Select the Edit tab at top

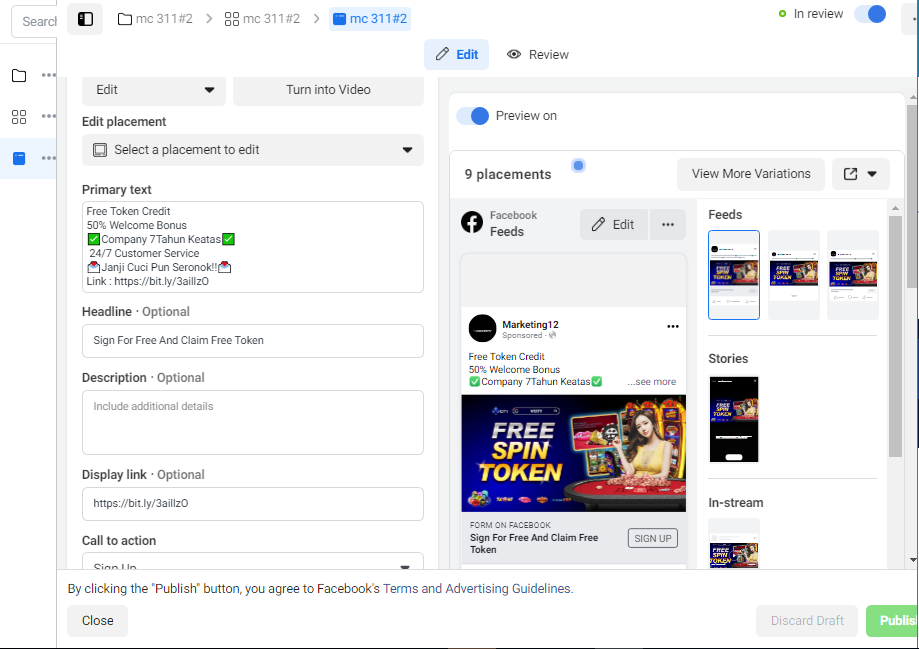point(457,55)
